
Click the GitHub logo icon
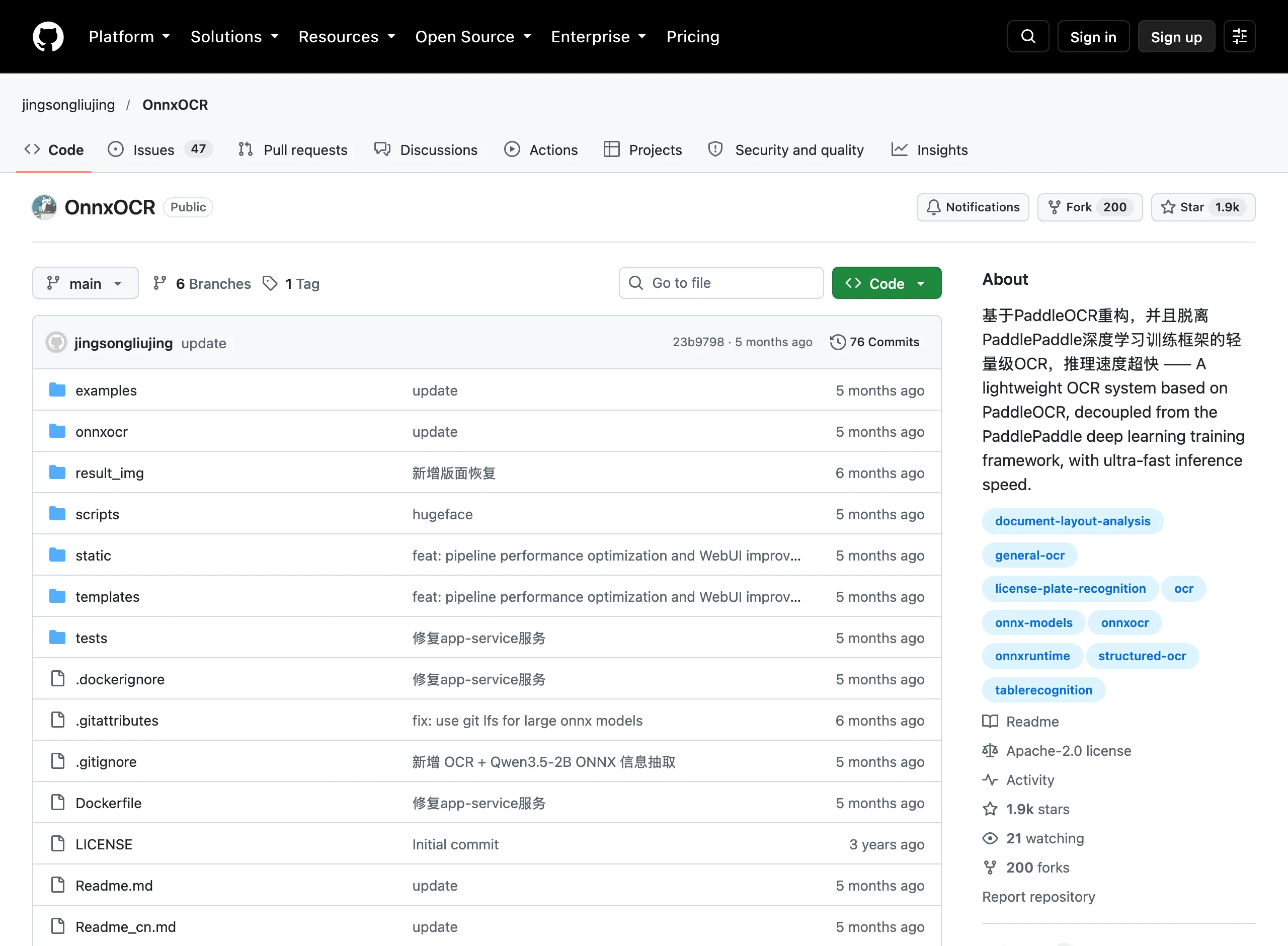[x=48, y=37]
